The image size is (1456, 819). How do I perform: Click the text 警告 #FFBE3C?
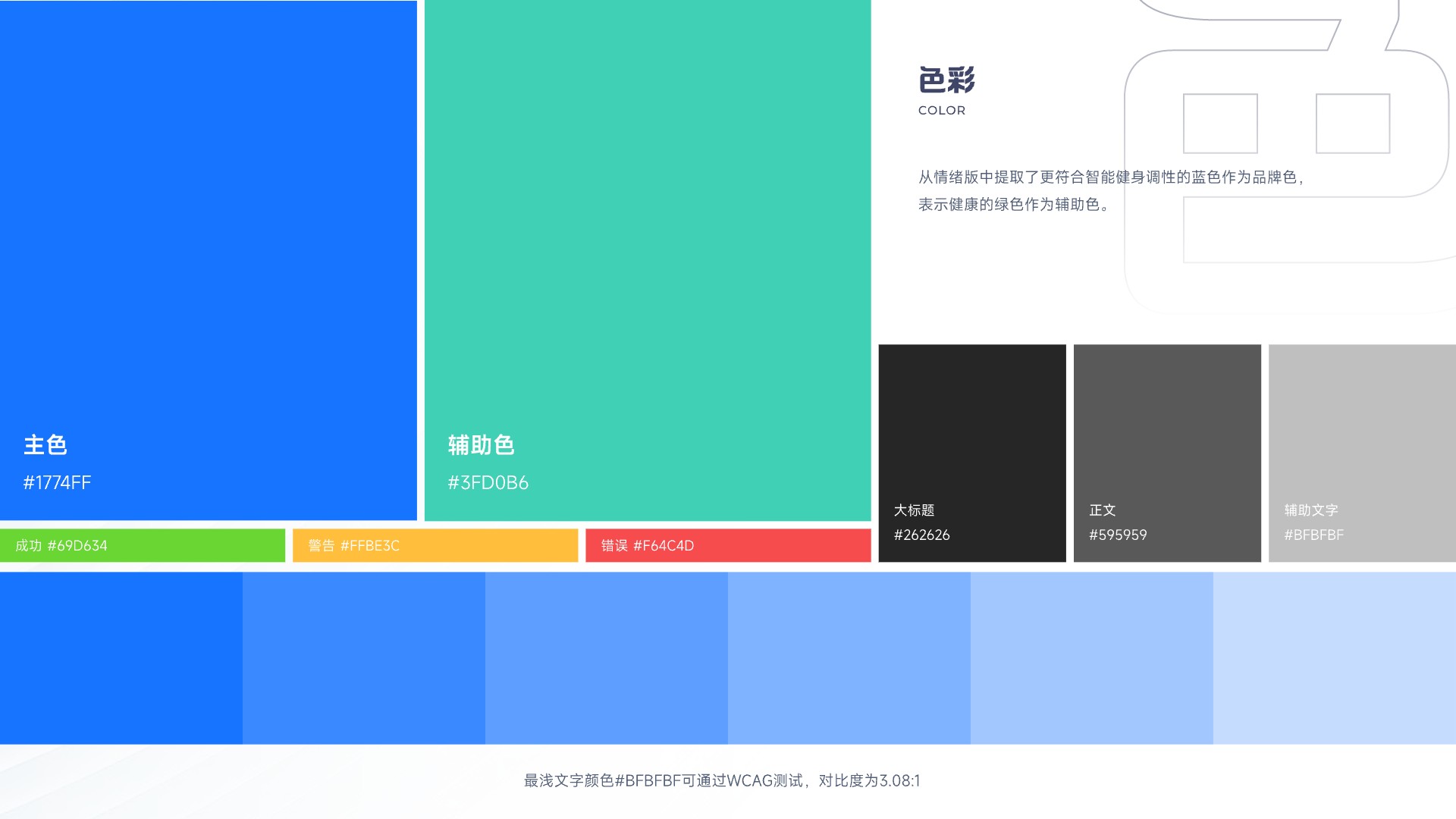point(354,546)
